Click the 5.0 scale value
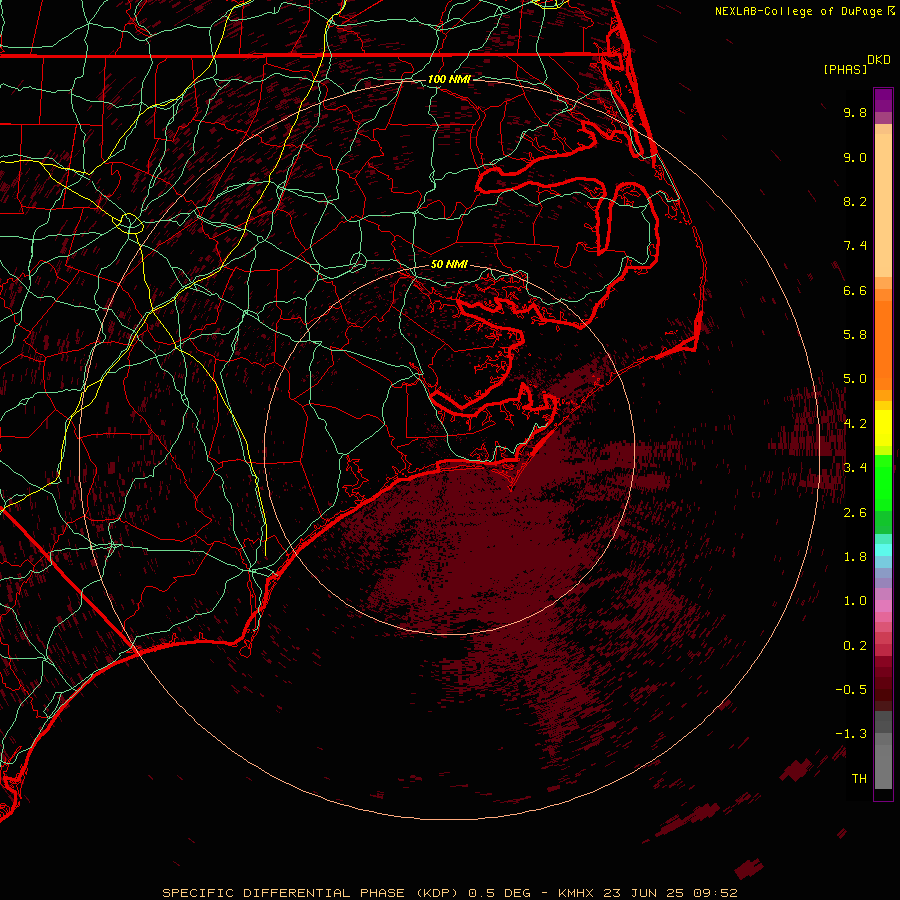The height and width of the screenshot is (900, 900). click(x=855, y=379)
